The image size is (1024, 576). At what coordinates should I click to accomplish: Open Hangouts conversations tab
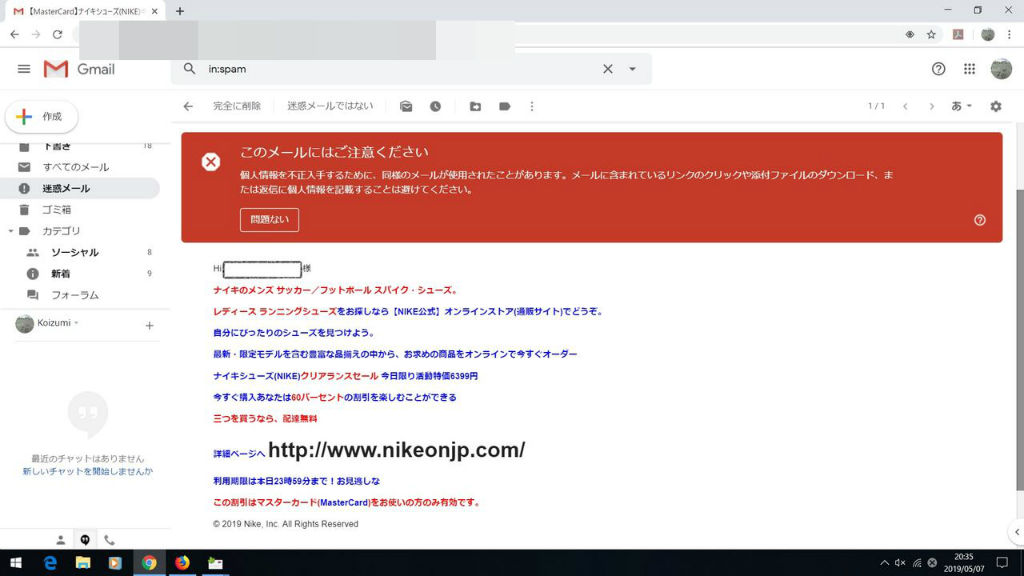[85, 539]
